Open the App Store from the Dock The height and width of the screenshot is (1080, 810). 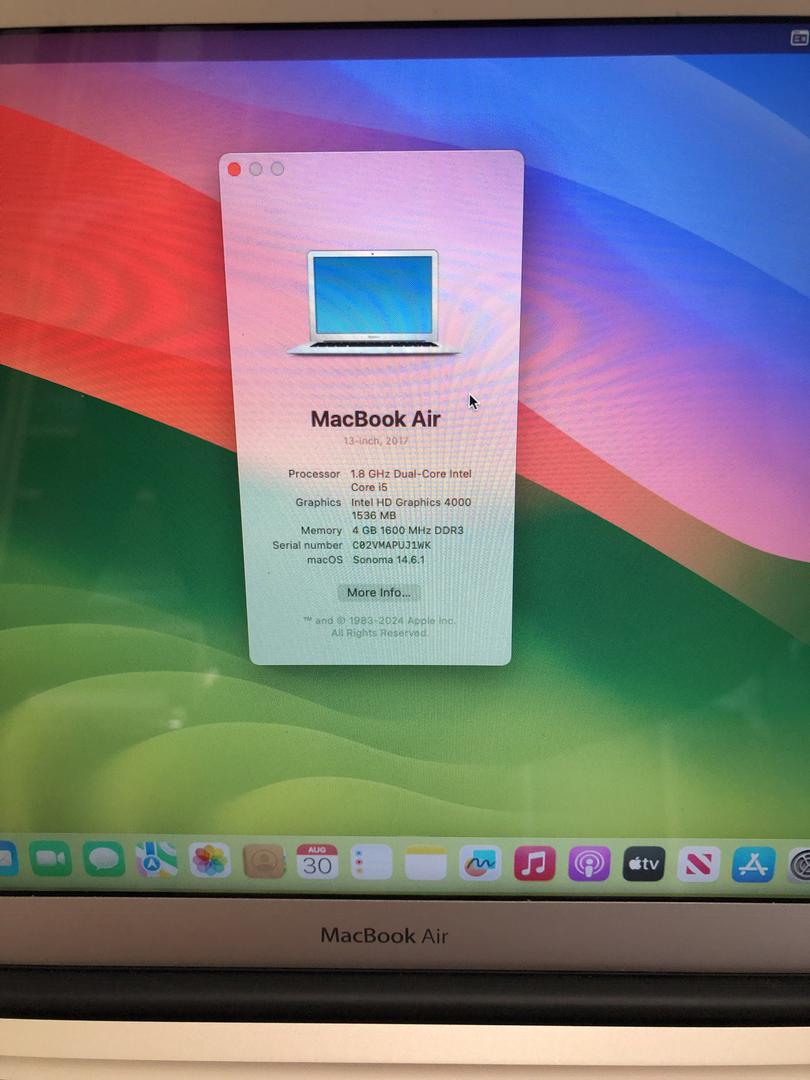click(x=754, y=864)
